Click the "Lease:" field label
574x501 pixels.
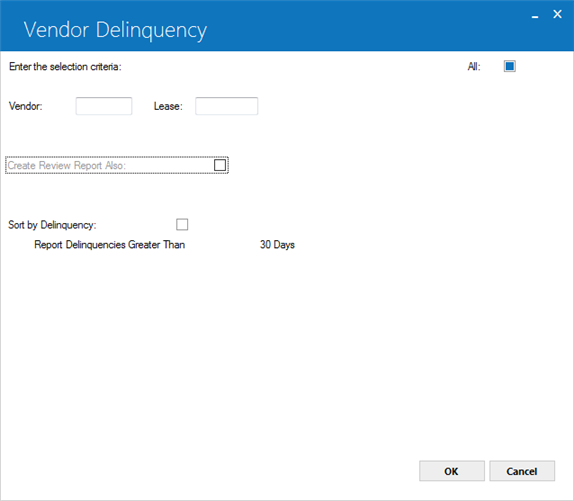tap(168, 106)
